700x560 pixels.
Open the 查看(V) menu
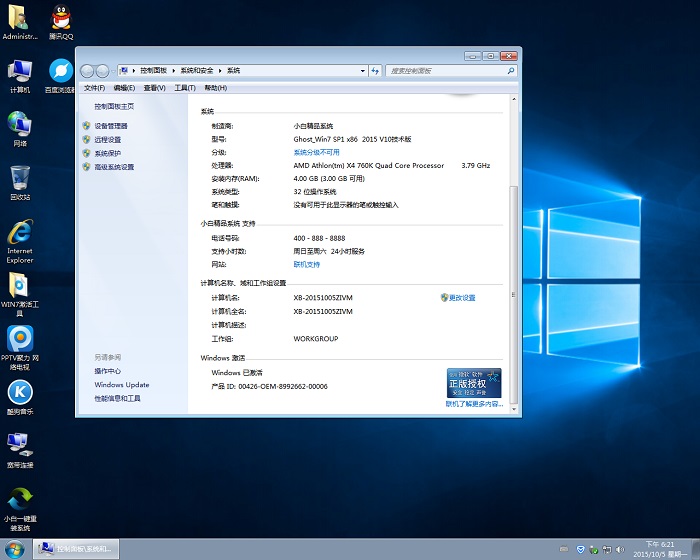154,88
